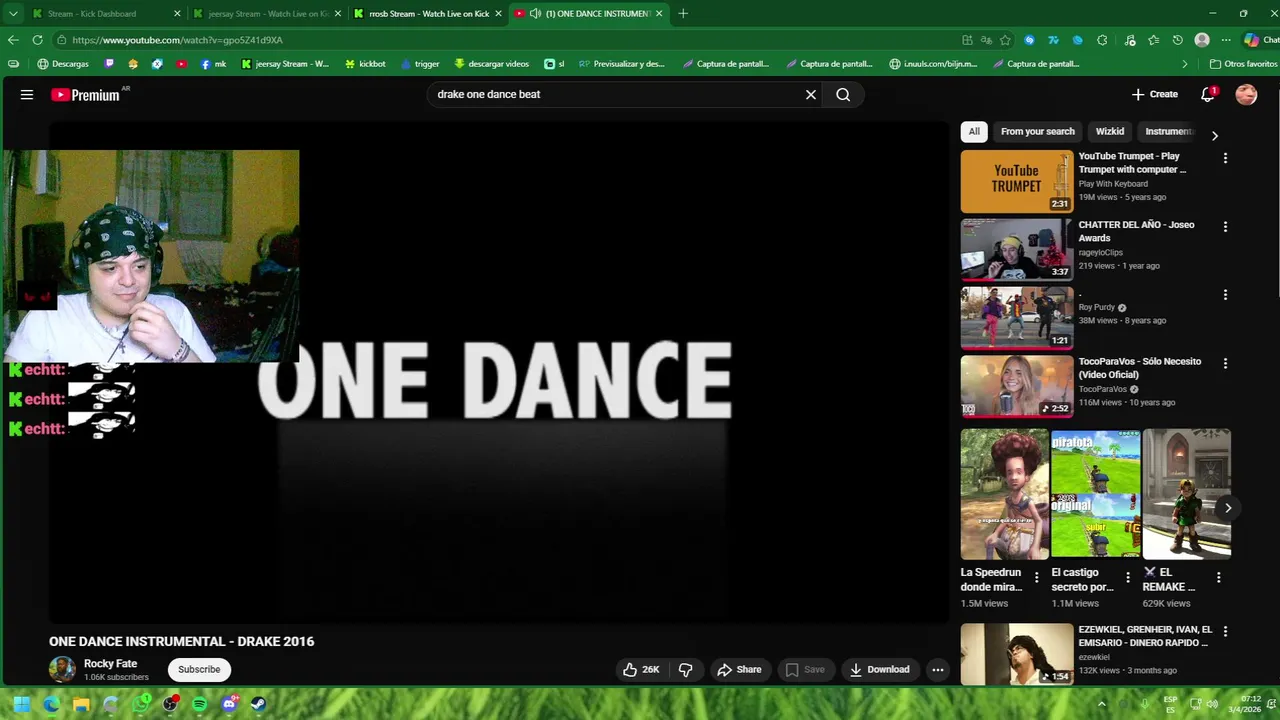Expand the bookmarks bar overflow chevron
Screen dimensions: 1280x720
(1185, 64)
